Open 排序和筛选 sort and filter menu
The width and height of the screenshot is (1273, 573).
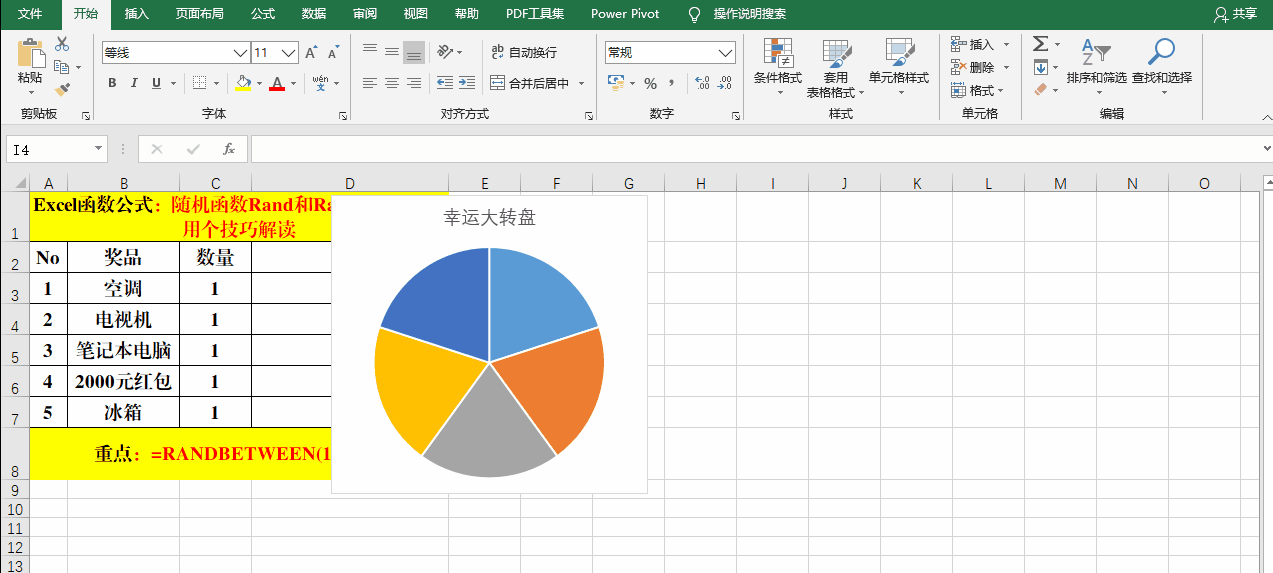[1096, 66]
